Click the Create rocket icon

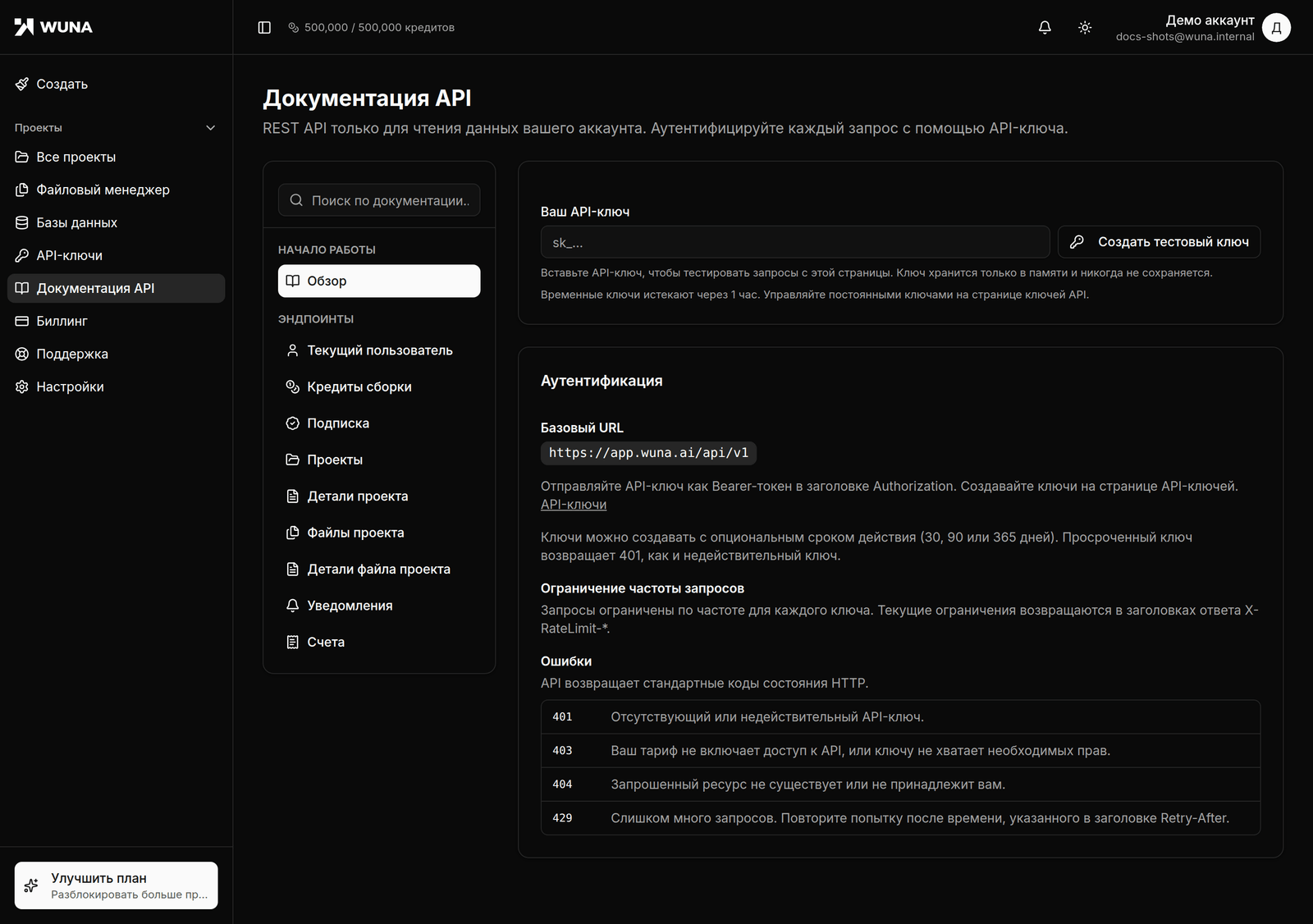click(22, 84)
